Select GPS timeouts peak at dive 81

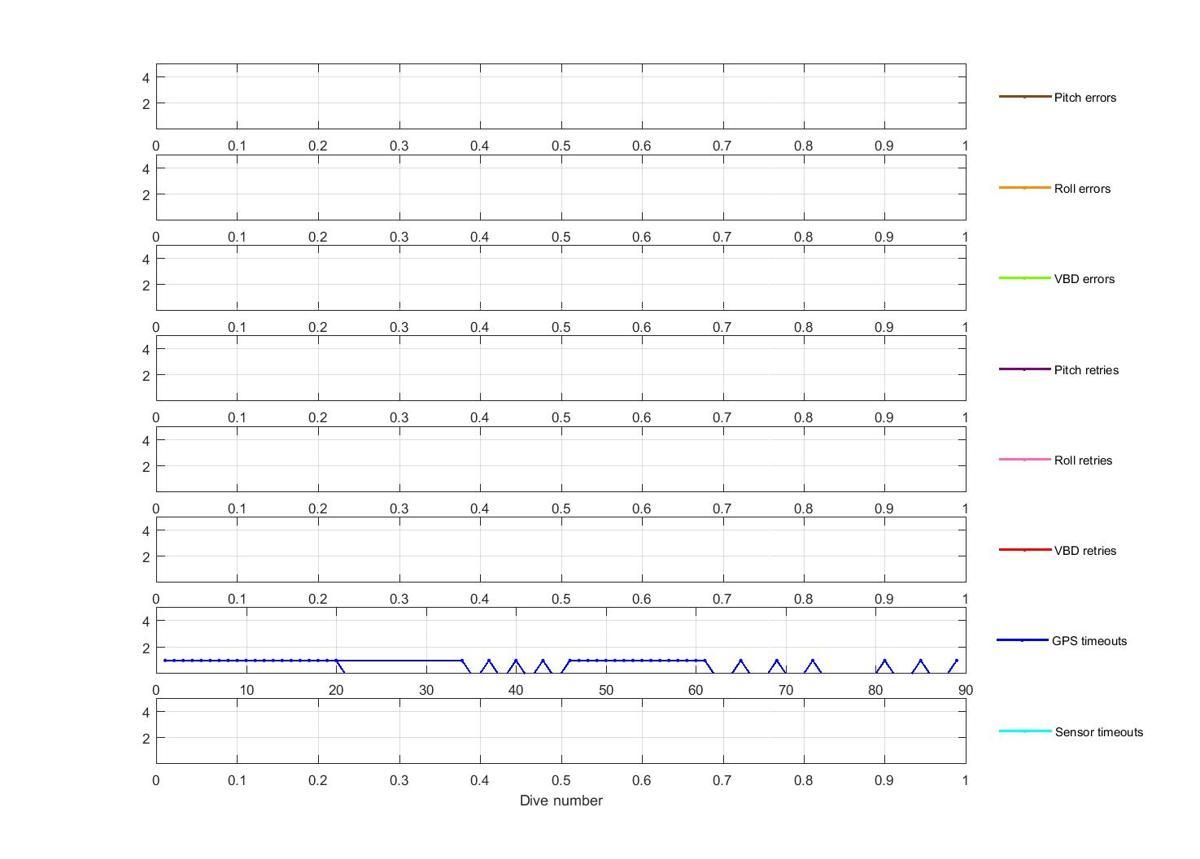point(885,660)
